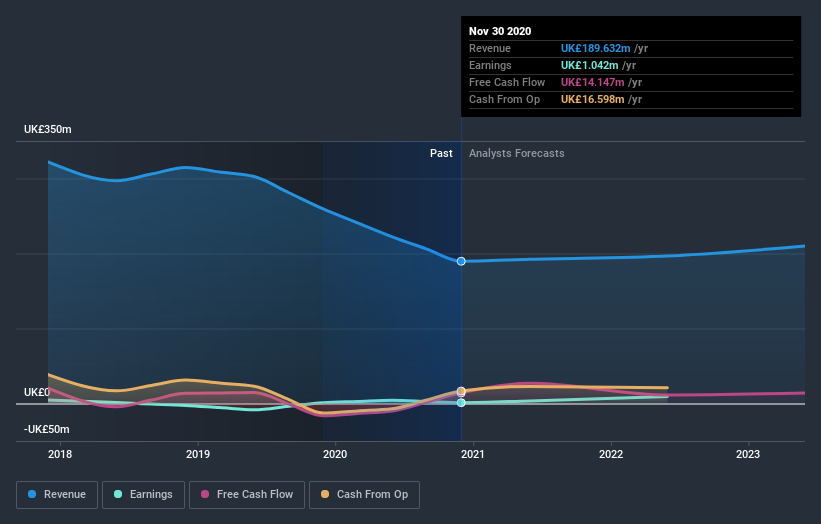Click the 'Past' section label

441,153
